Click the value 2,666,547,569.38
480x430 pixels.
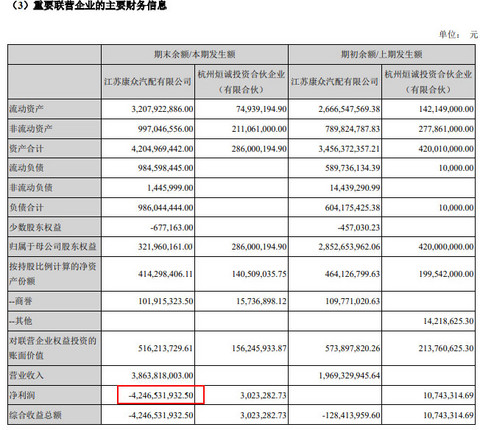click(x=349, y=109)
